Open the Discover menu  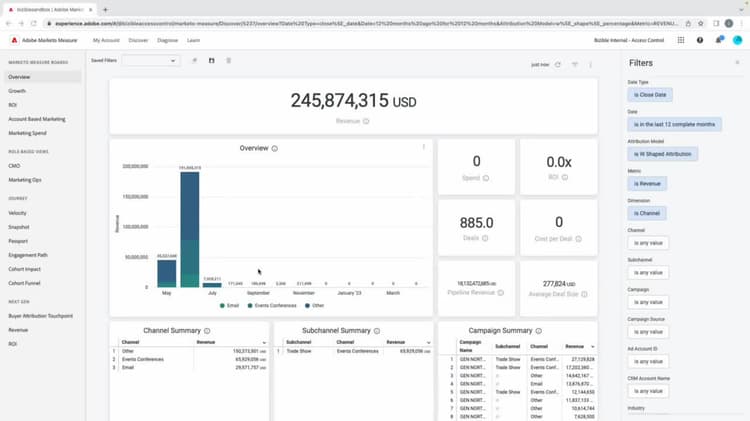(138, 40)
